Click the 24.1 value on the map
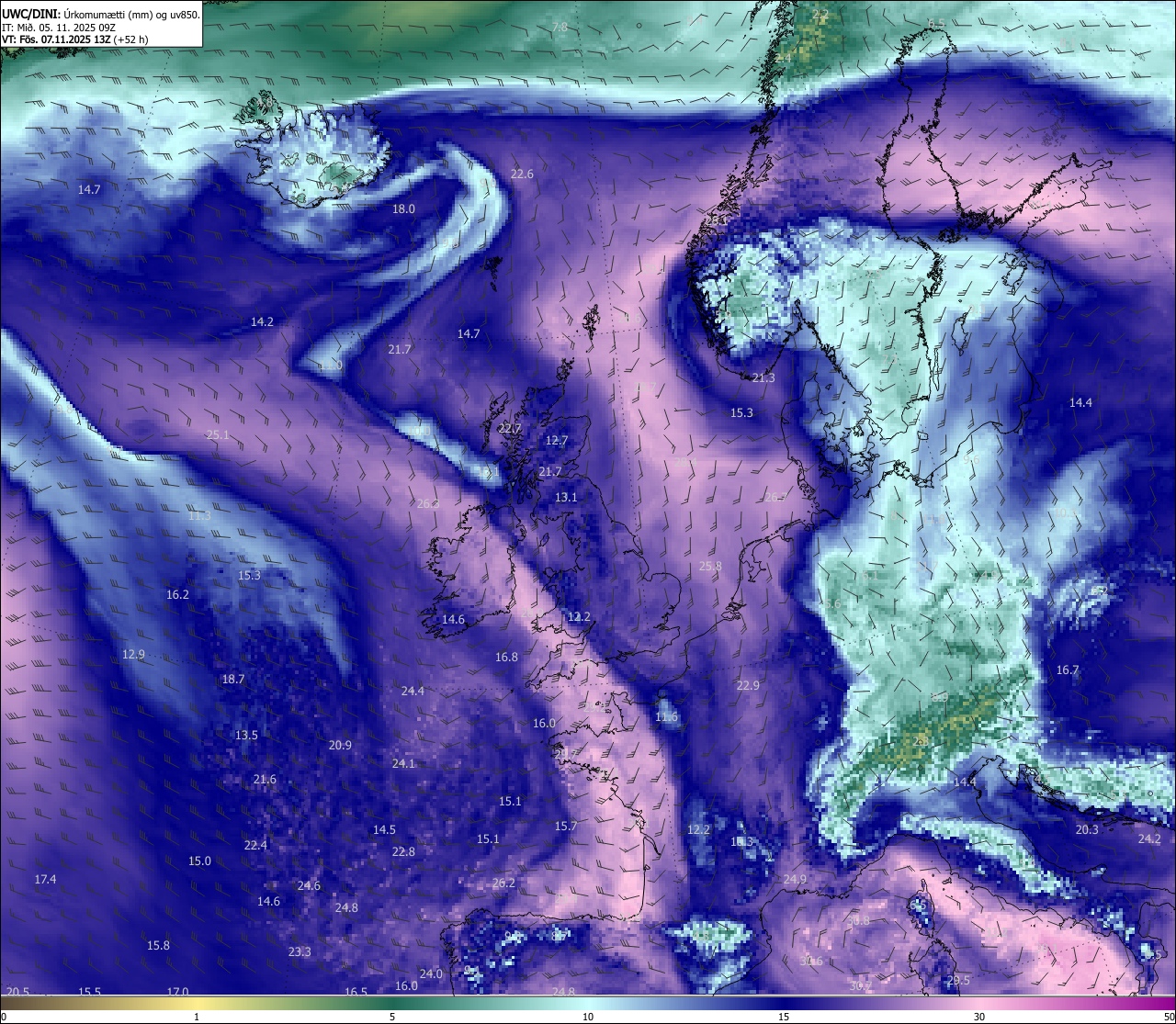 [x=403, y=763]
